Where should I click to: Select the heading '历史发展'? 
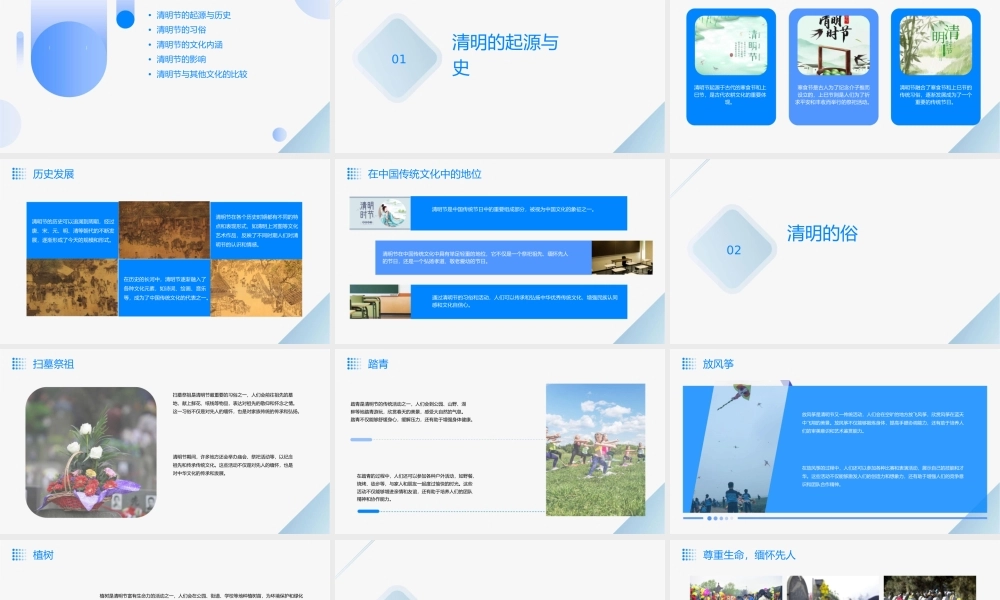(54, 174)
